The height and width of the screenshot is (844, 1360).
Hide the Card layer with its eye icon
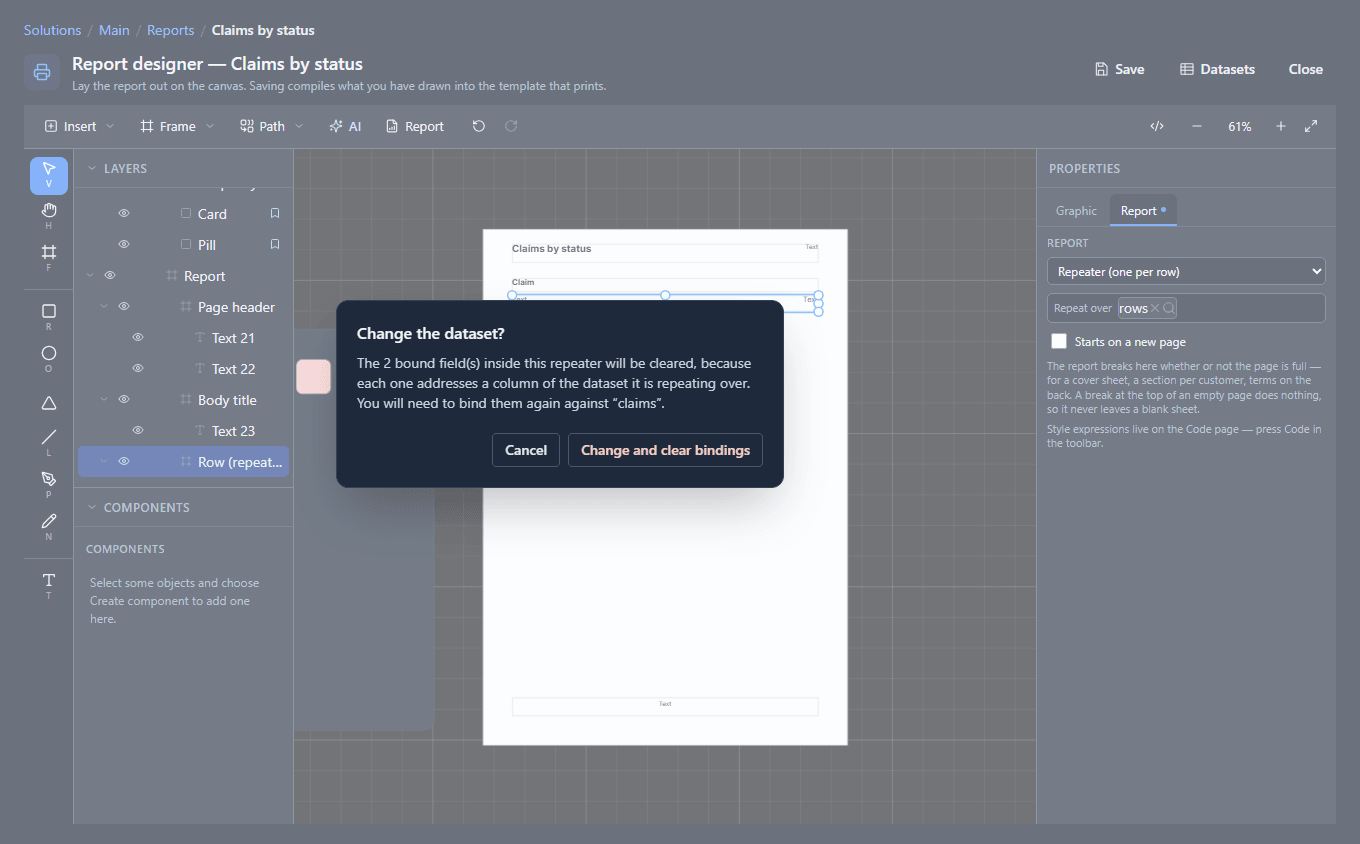click(x=124, y=214)
